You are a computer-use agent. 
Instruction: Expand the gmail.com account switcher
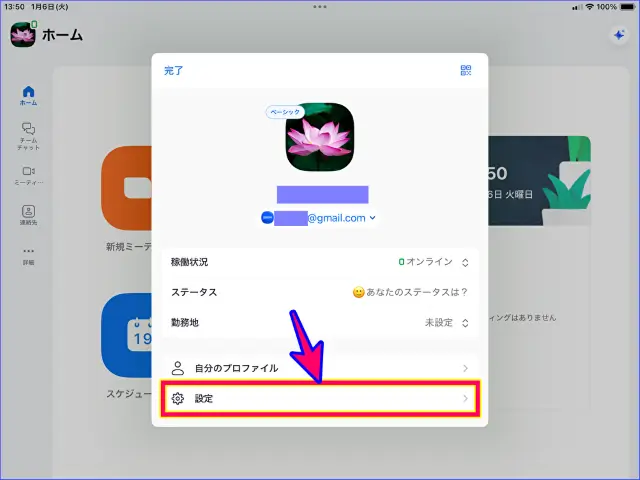(319, 218)
